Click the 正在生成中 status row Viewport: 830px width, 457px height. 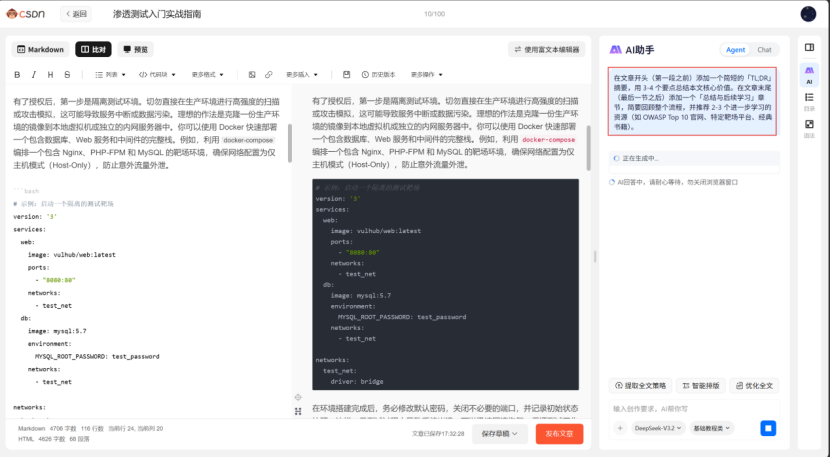pyautogui.click(x=694, y=158)
